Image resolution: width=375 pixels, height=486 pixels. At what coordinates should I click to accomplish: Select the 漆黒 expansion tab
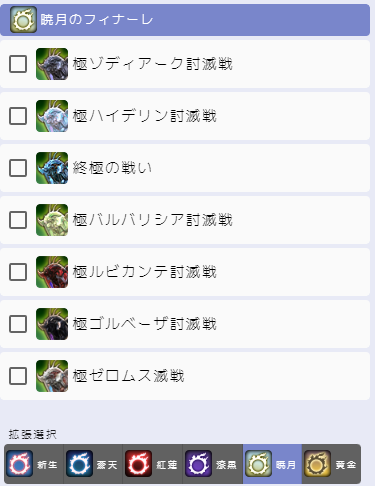tap(213, 464)
